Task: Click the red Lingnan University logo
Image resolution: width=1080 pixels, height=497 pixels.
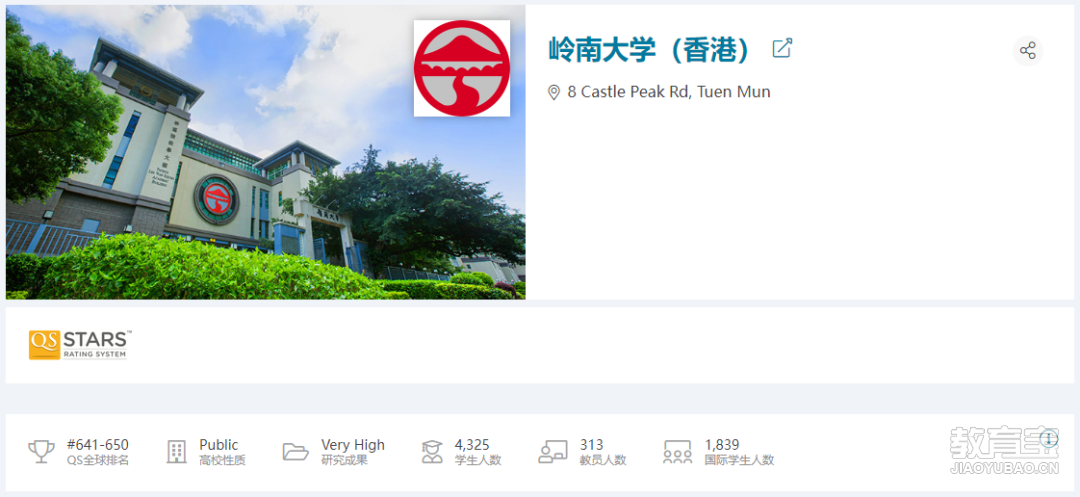Action: tap(461, 68)
